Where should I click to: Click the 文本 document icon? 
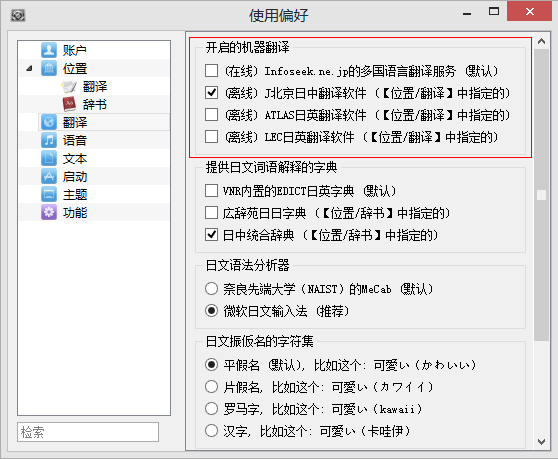pos(49,158)
